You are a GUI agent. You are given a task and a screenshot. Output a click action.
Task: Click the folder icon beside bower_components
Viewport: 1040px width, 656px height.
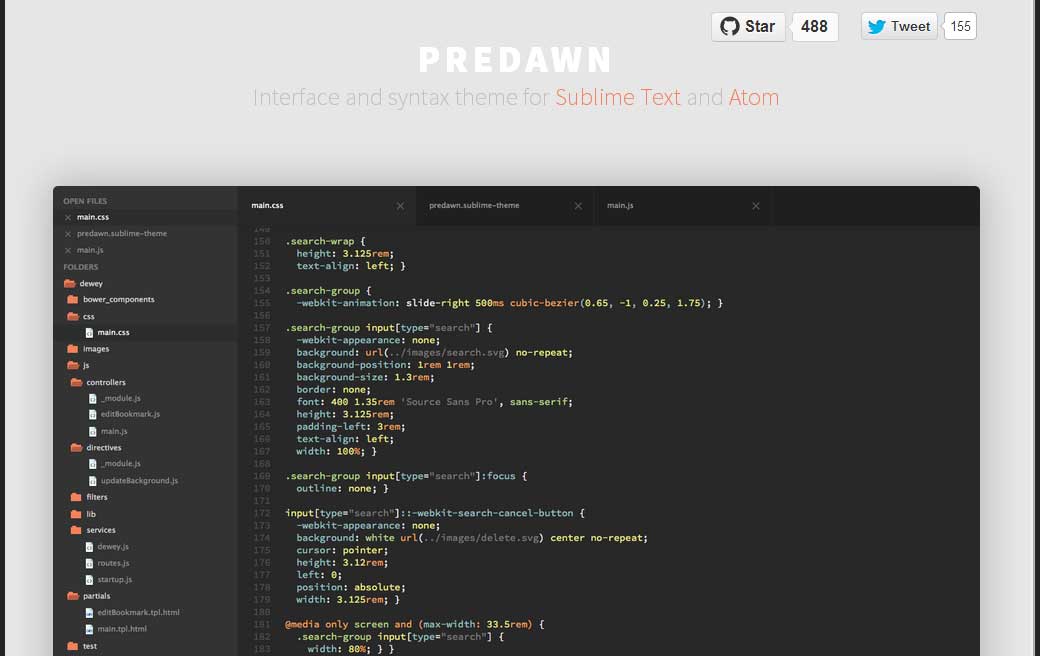[74, 299]
